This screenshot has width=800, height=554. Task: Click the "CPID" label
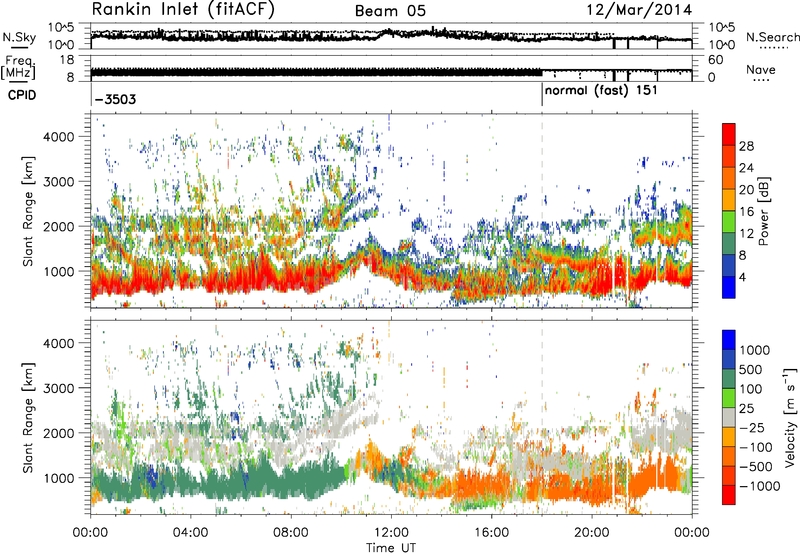point(22,95)
